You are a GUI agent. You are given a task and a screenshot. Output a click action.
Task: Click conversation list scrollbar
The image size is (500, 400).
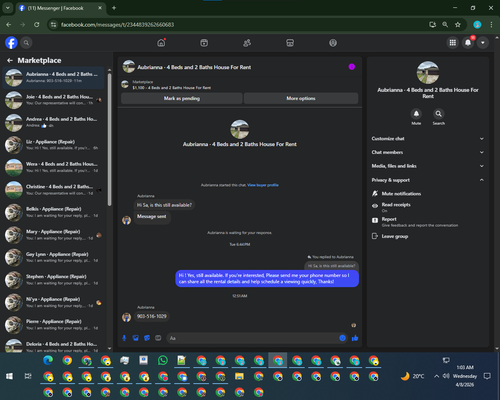point(109,139)
